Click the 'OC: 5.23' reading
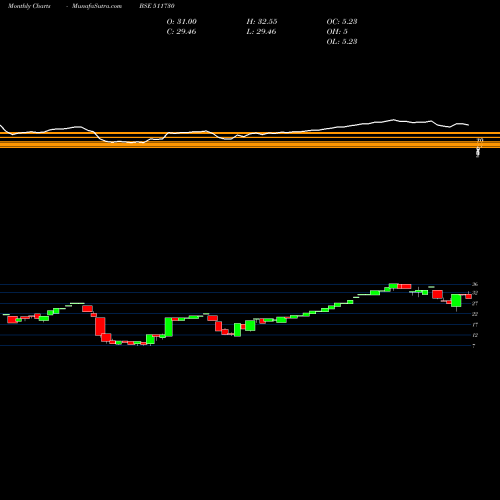The width and height of the screenshot is (500, 500). coord(342,22)
